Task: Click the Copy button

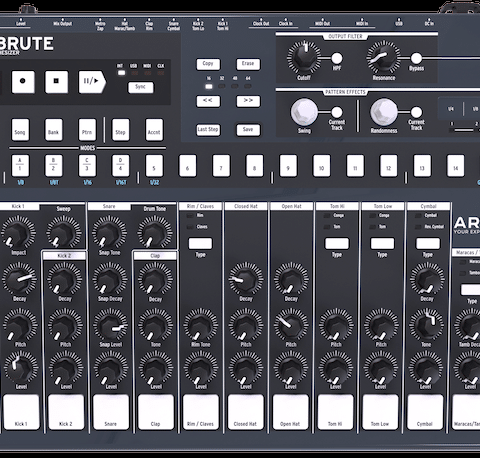Action: click(x=208, y=64)
